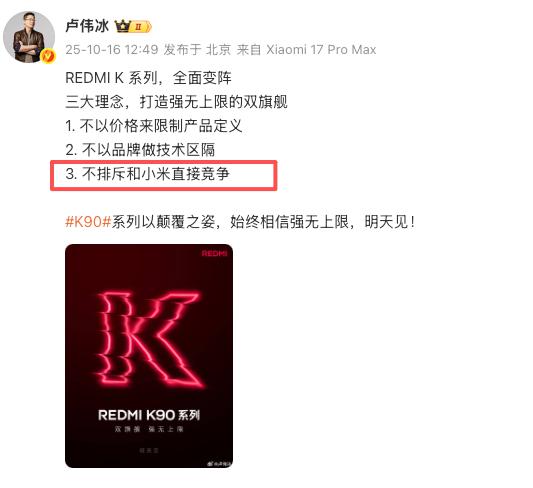Click the closing text ending 明天见！
Screen dimensions: 533x488
point(240,222)
